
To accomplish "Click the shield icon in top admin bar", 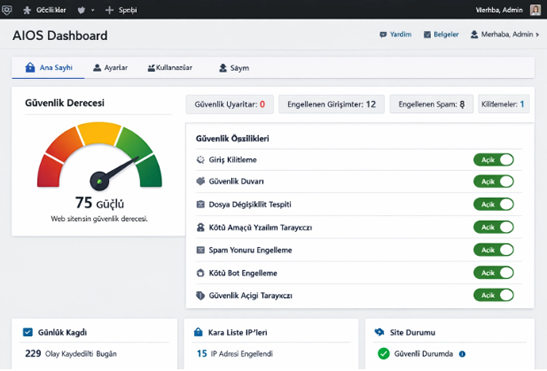I will pyautogui.click(x=81, y=10).
